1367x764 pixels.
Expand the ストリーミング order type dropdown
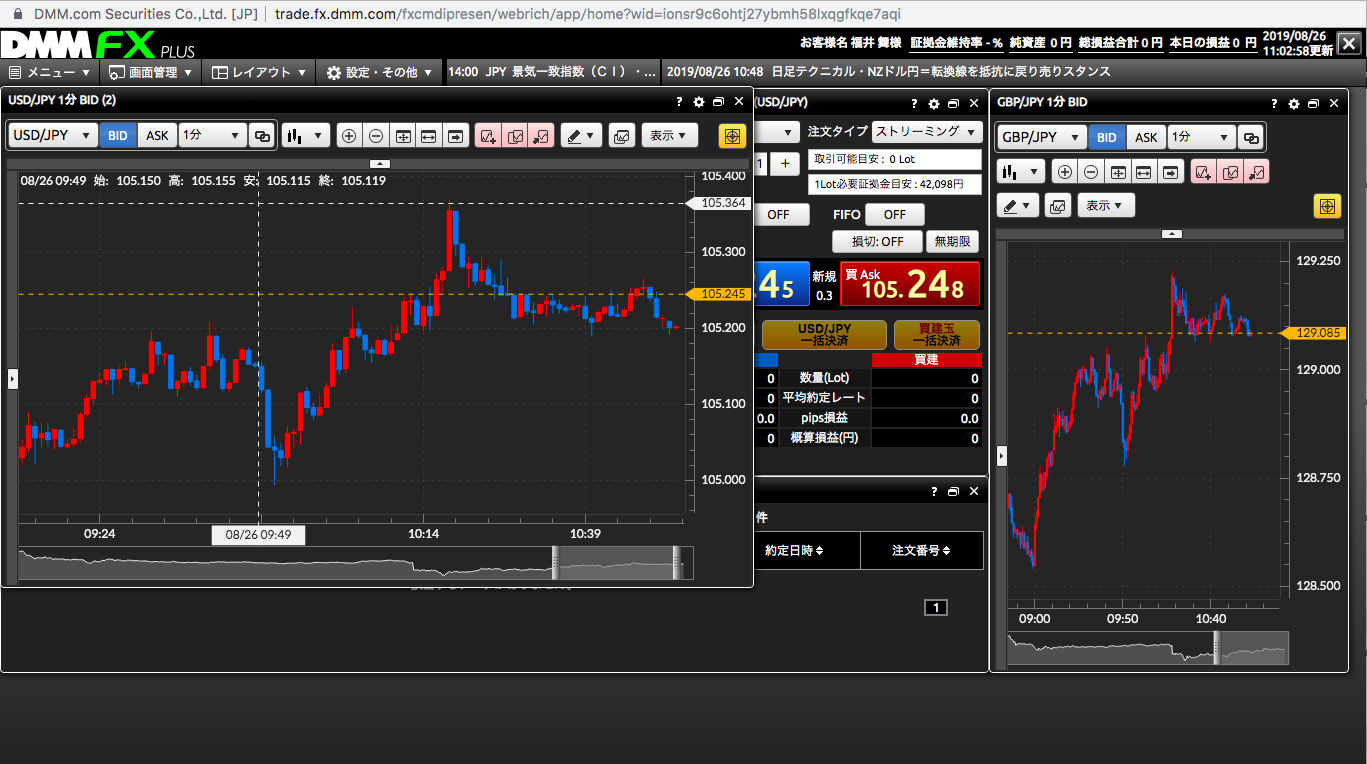tap(926, 132)
